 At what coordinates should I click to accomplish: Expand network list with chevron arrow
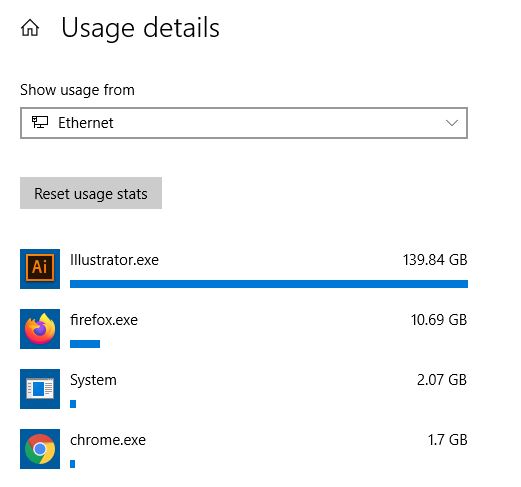tap(452, 123)
